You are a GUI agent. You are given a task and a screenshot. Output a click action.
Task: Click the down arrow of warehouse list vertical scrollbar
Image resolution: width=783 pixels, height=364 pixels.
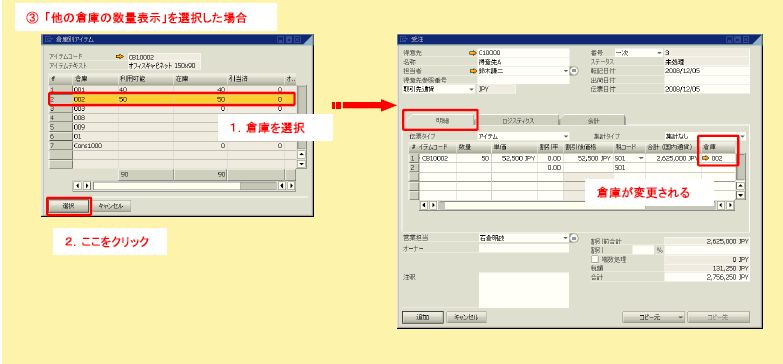coord(301,164)
